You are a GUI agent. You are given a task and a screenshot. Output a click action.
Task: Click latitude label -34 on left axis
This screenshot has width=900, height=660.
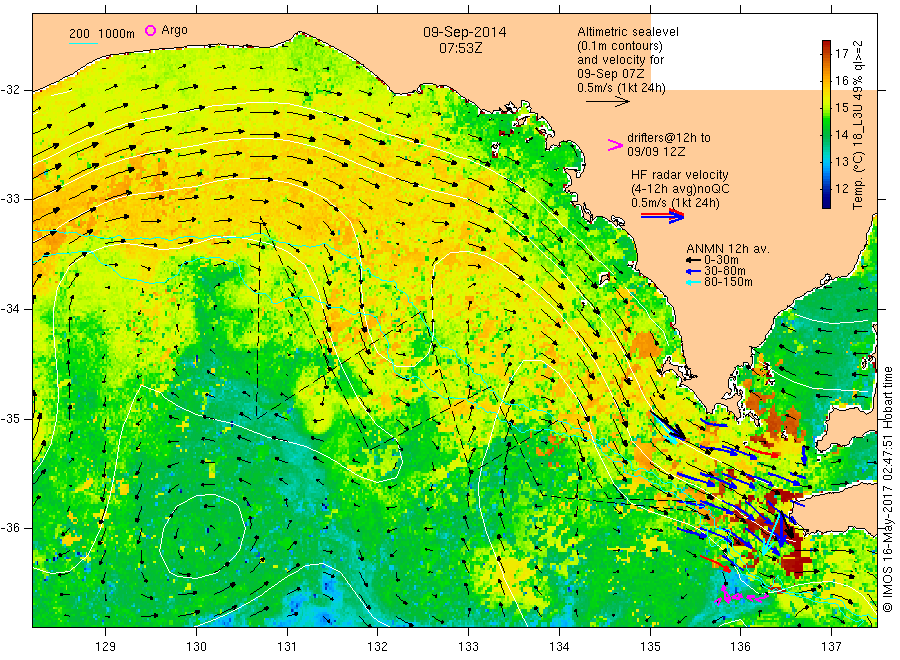point(10,309)
